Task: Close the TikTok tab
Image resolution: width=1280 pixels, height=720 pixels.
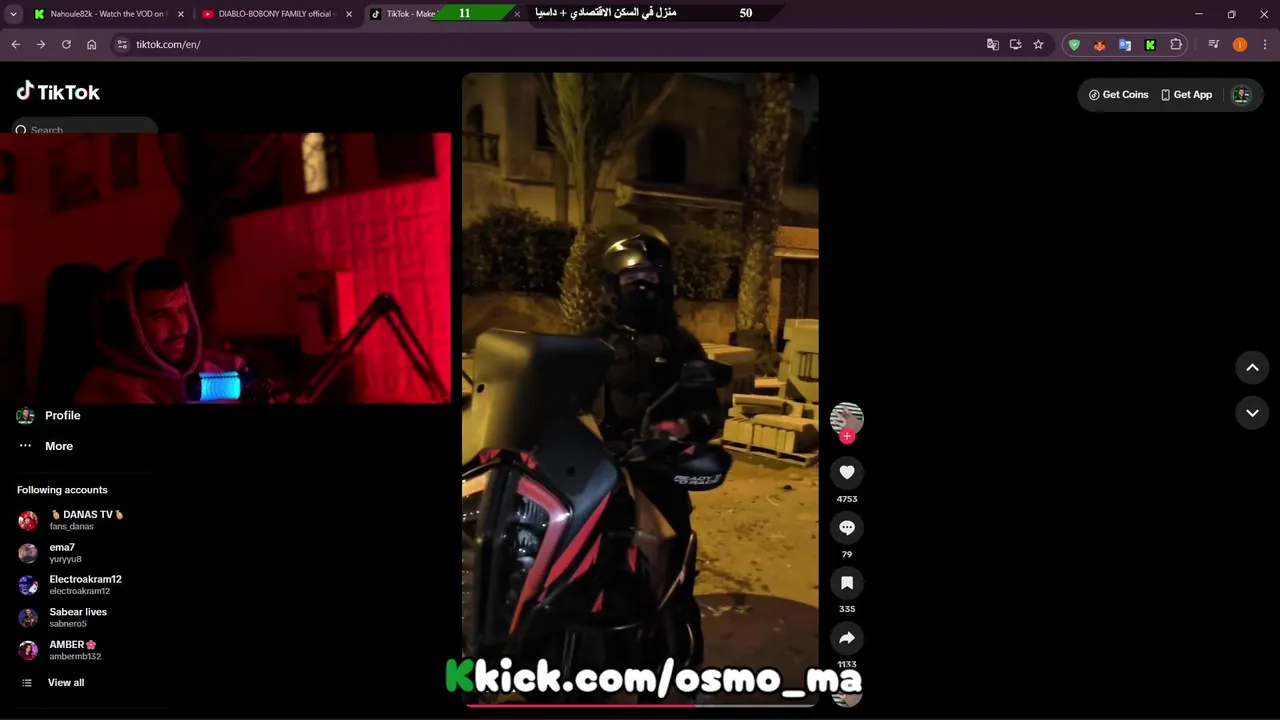Action: (x=517, y=14)
